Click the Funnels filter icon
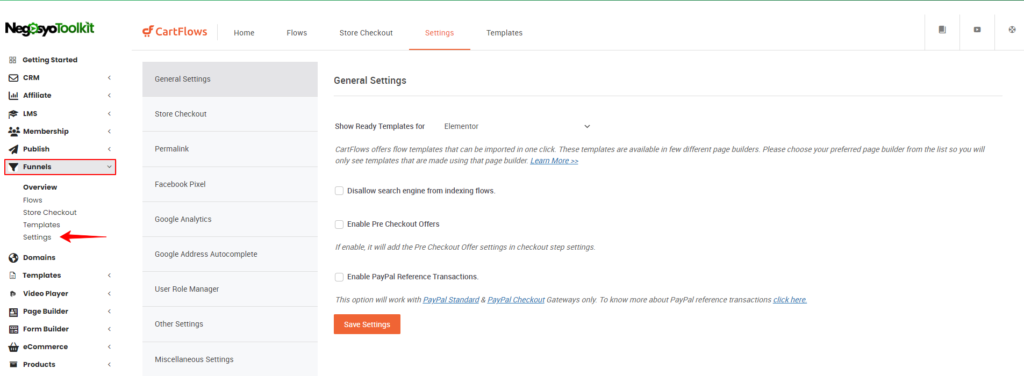1024x376 pixels. coord(12,167)
